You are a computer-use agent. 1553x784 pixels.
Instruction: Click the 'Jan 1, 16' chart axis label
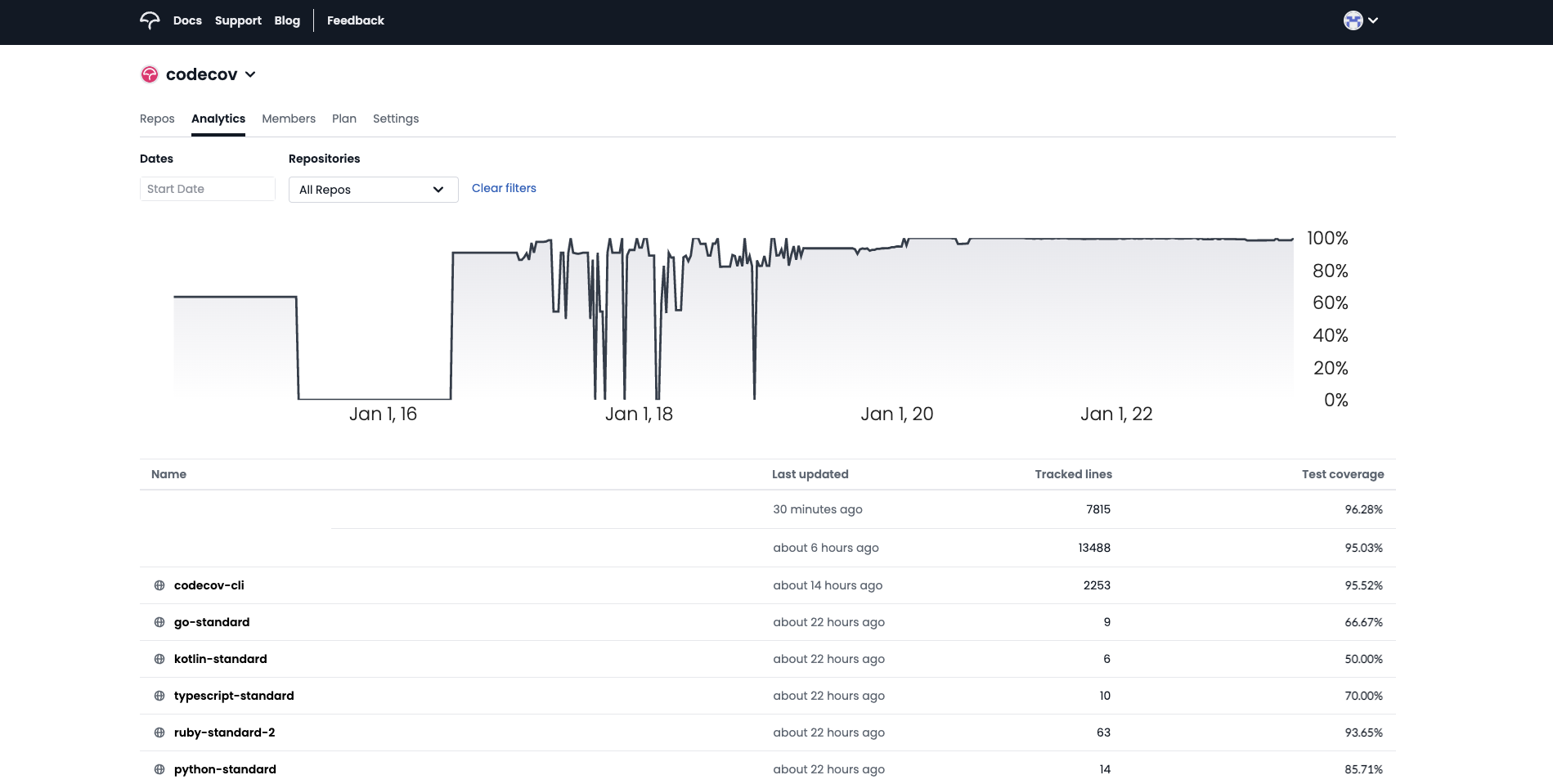click(383, 414)
